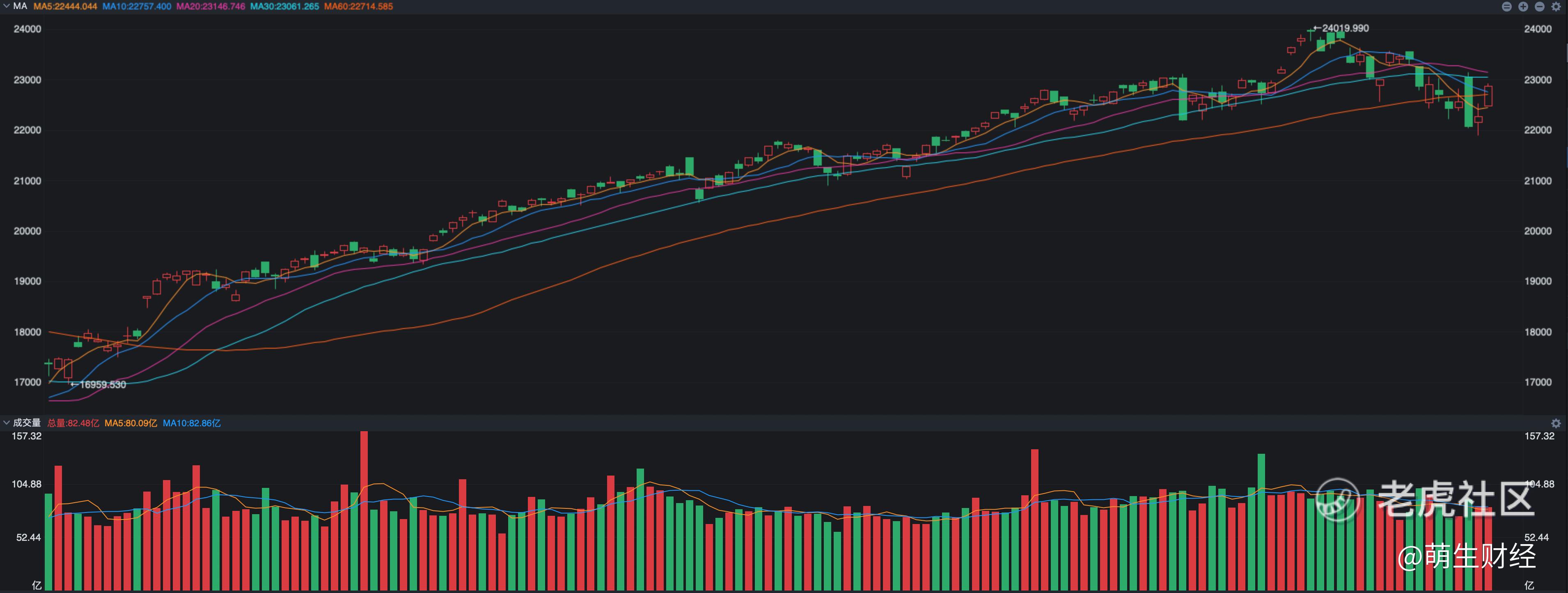
Task: Click the MA30 legend value
Action: pyautogui.click(x=284, y=7)
